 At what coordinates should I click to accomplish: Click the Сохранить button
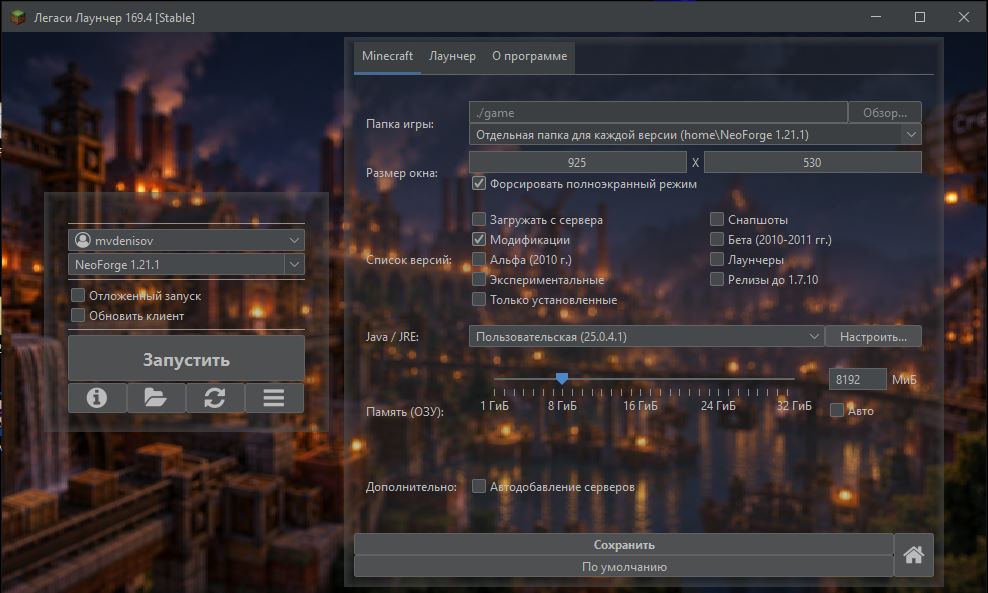(x=624, y=544)
